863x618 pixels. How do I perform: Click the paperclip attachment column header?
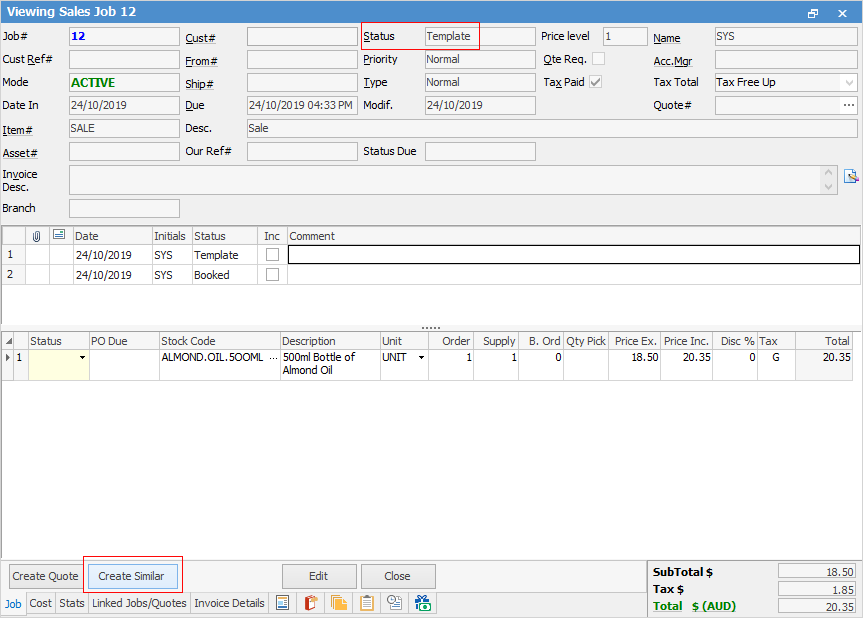click(37, 236)
